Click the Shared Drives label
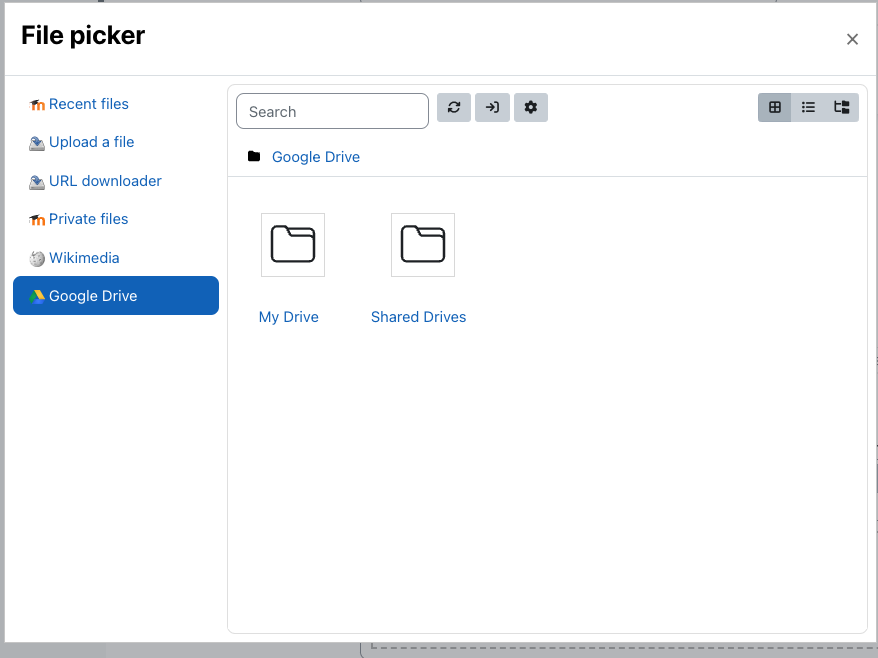This screenshot has width=878, height=658. (x=418, y=317)
